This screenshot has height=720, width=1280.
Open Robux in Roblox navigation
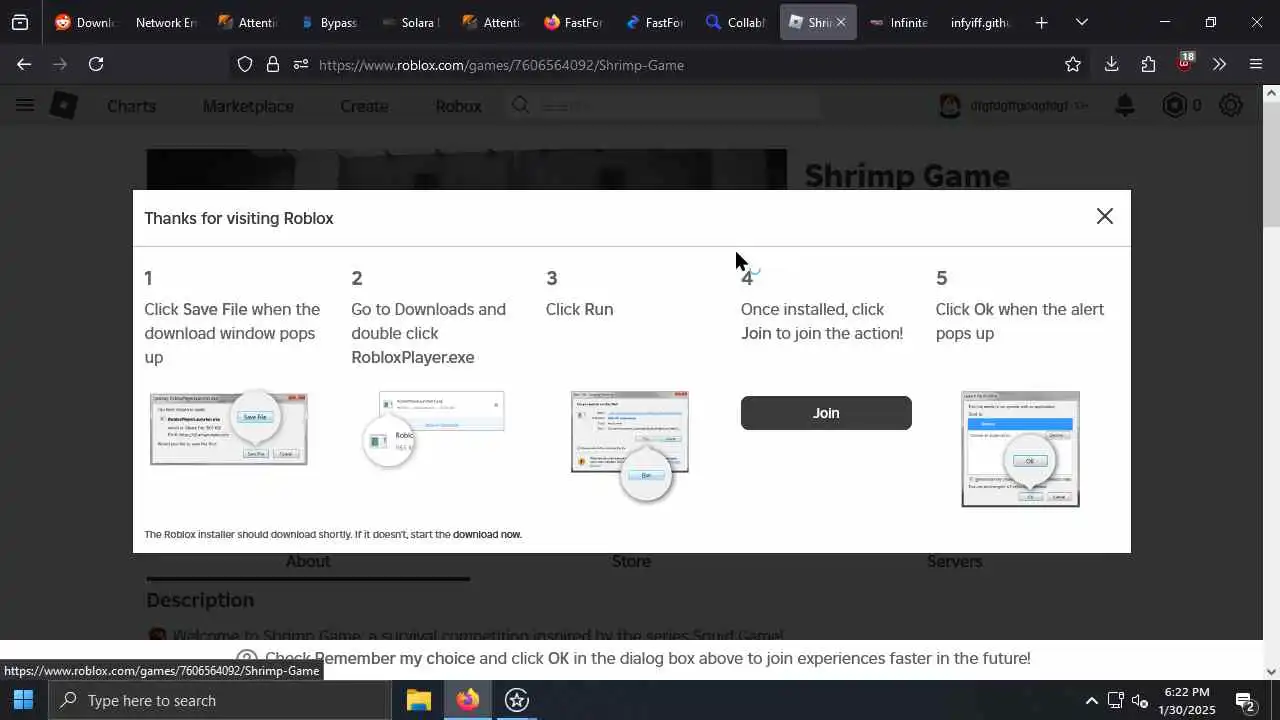pyautogui.click(x=458, y=106)
